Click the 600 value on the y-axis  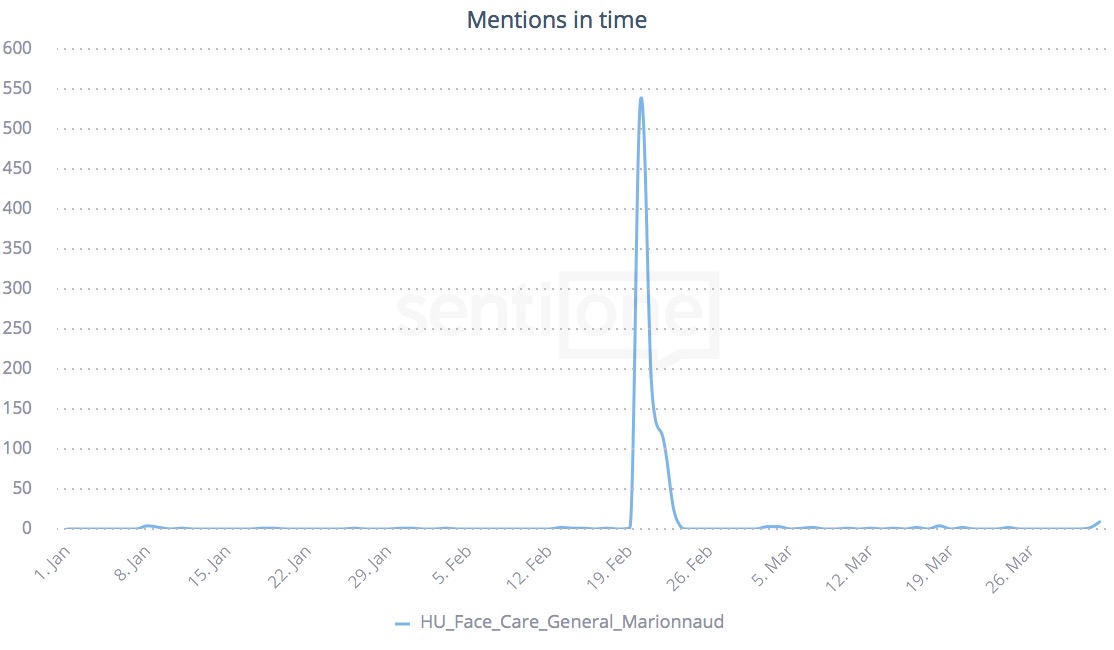click(x=18, y=48)
